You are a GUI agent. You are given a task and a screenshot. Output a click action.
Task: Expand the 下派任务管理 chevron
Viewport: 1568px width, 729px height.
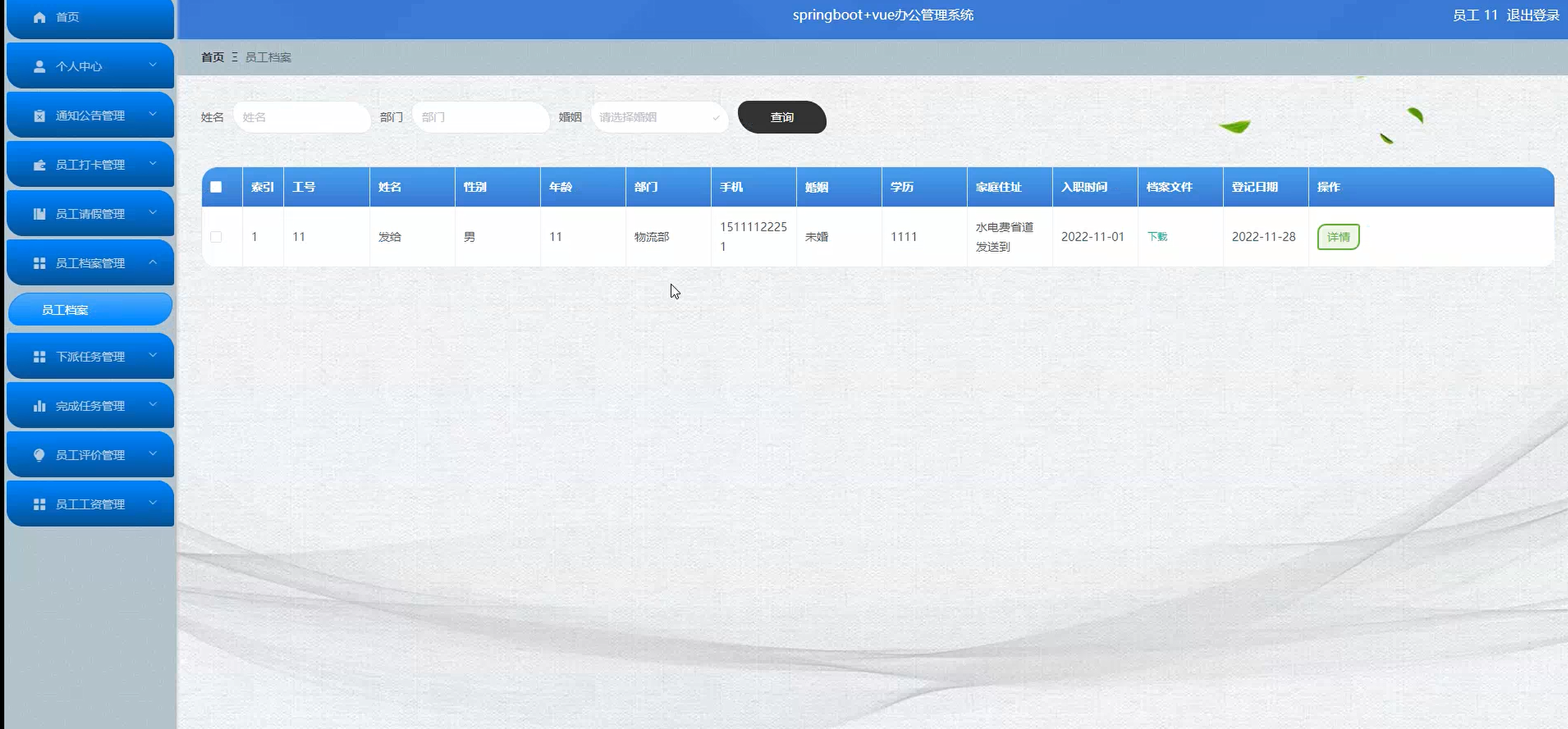pos(152,355)
